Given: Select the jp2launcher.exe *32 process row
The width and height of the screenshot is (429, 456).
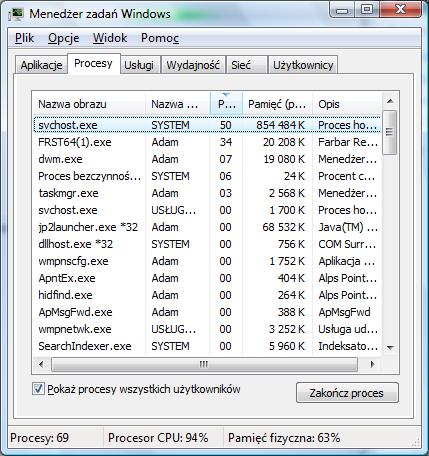Looking at the screenshot, I should [207, 227].
